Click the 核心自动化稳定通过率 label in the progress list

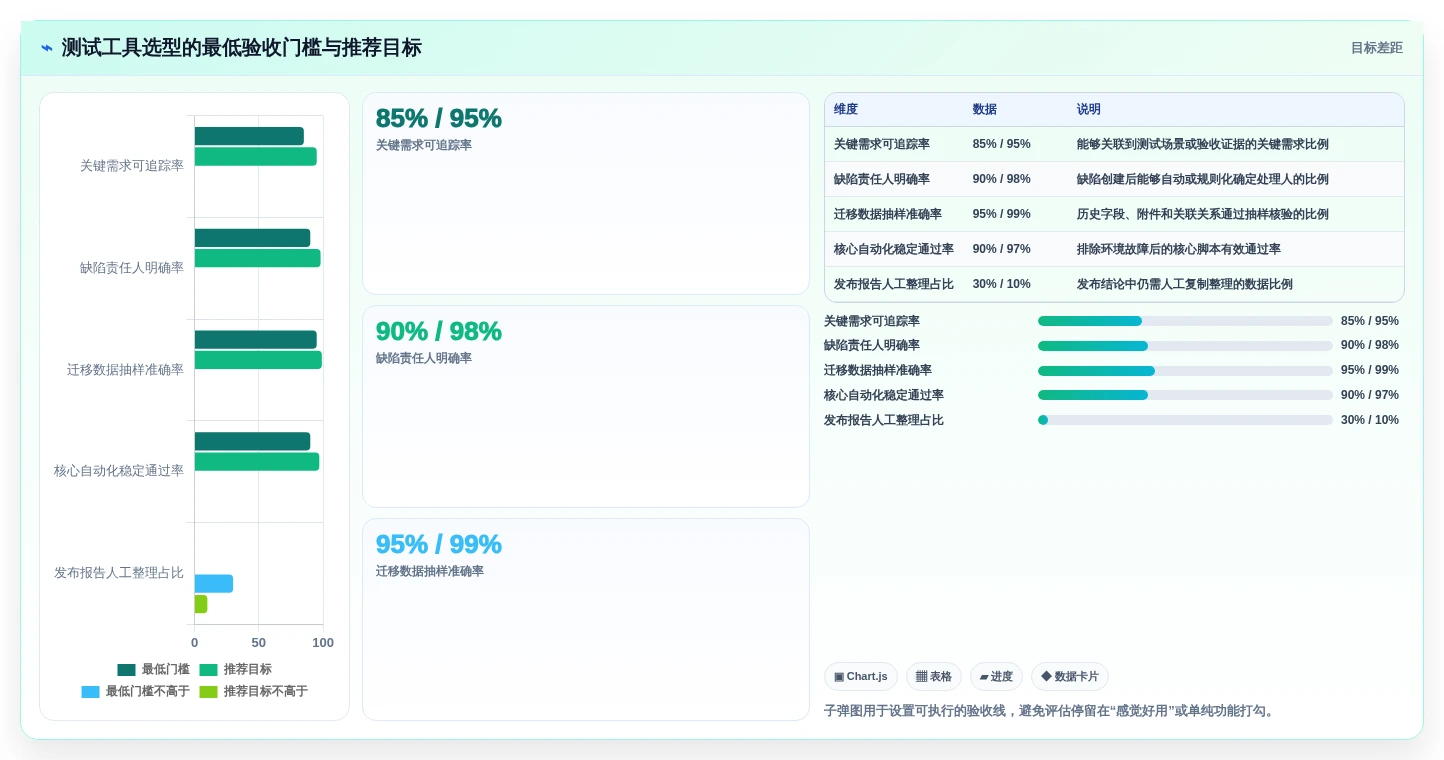[884, 395]
